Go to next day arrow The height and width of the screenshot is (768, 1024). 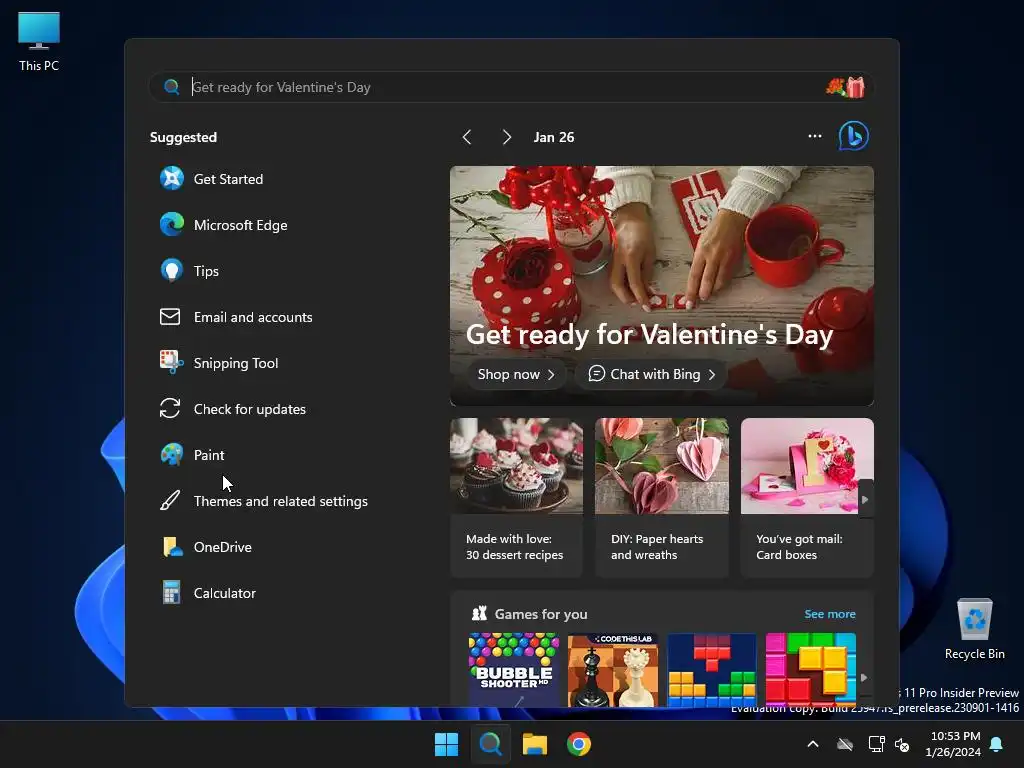[506, 137]
